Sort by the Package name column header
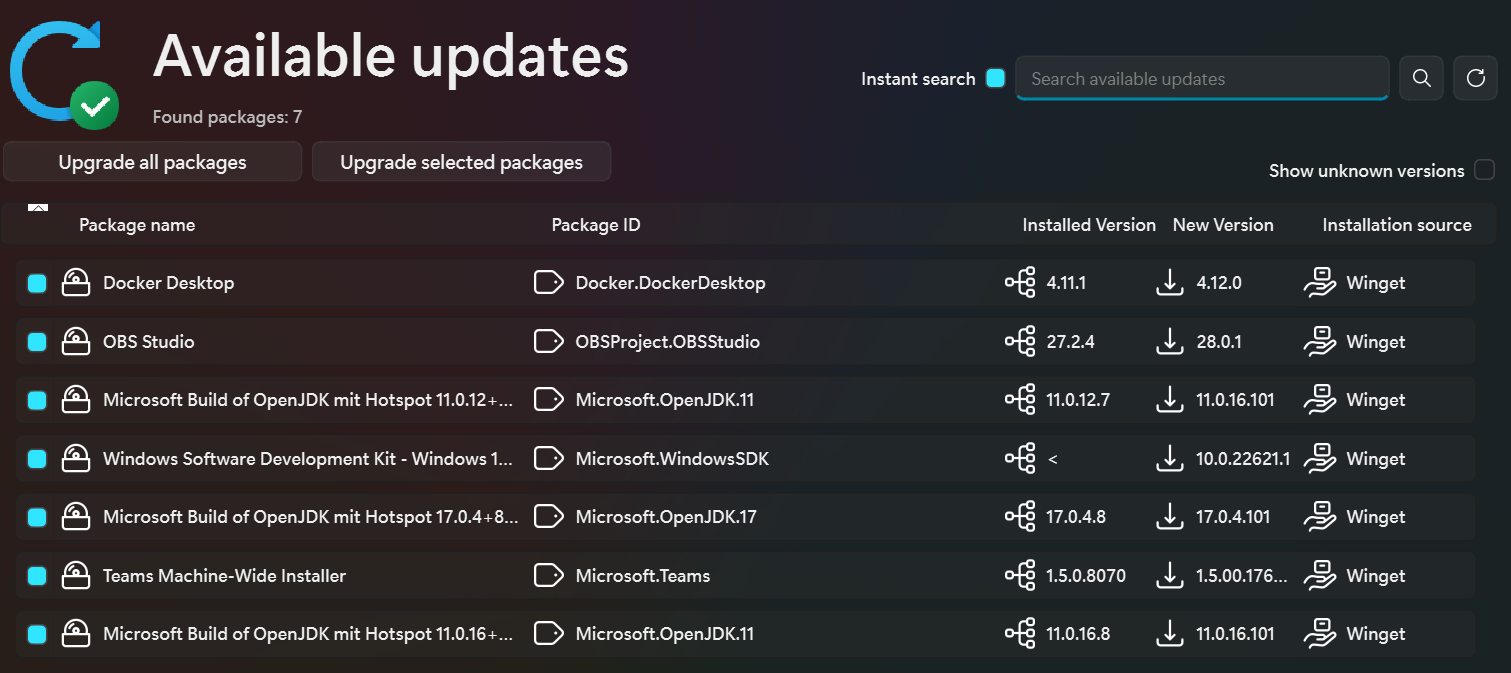This screenshot has width=1511, height=673. pyautogui.click(x=137, y=225)
